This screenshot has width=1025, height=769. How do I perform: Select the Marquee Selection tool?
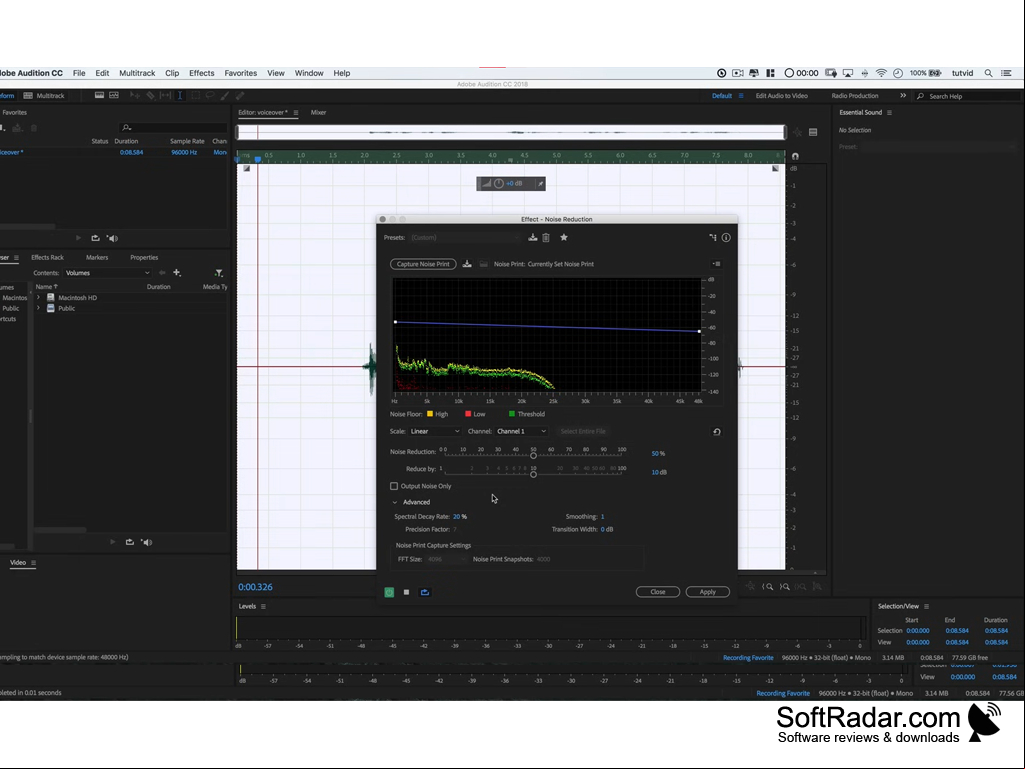(x=195, y=95)
